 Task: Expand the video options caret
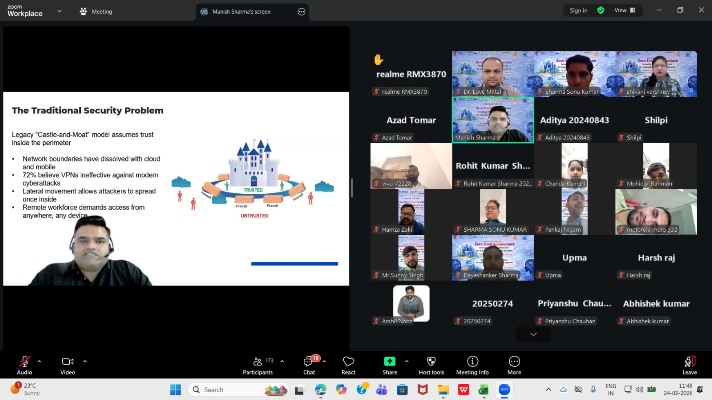click(x=84, y=360)
